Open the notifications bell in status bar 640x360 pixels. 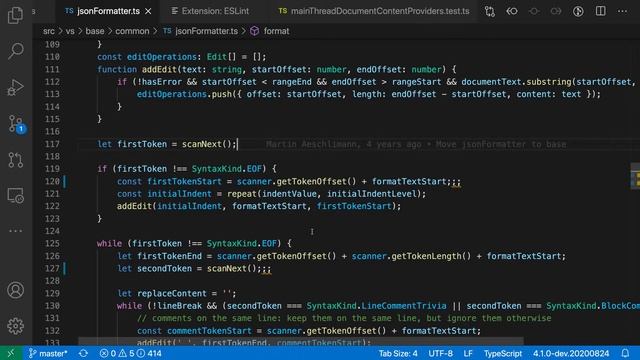click(625, 353)
